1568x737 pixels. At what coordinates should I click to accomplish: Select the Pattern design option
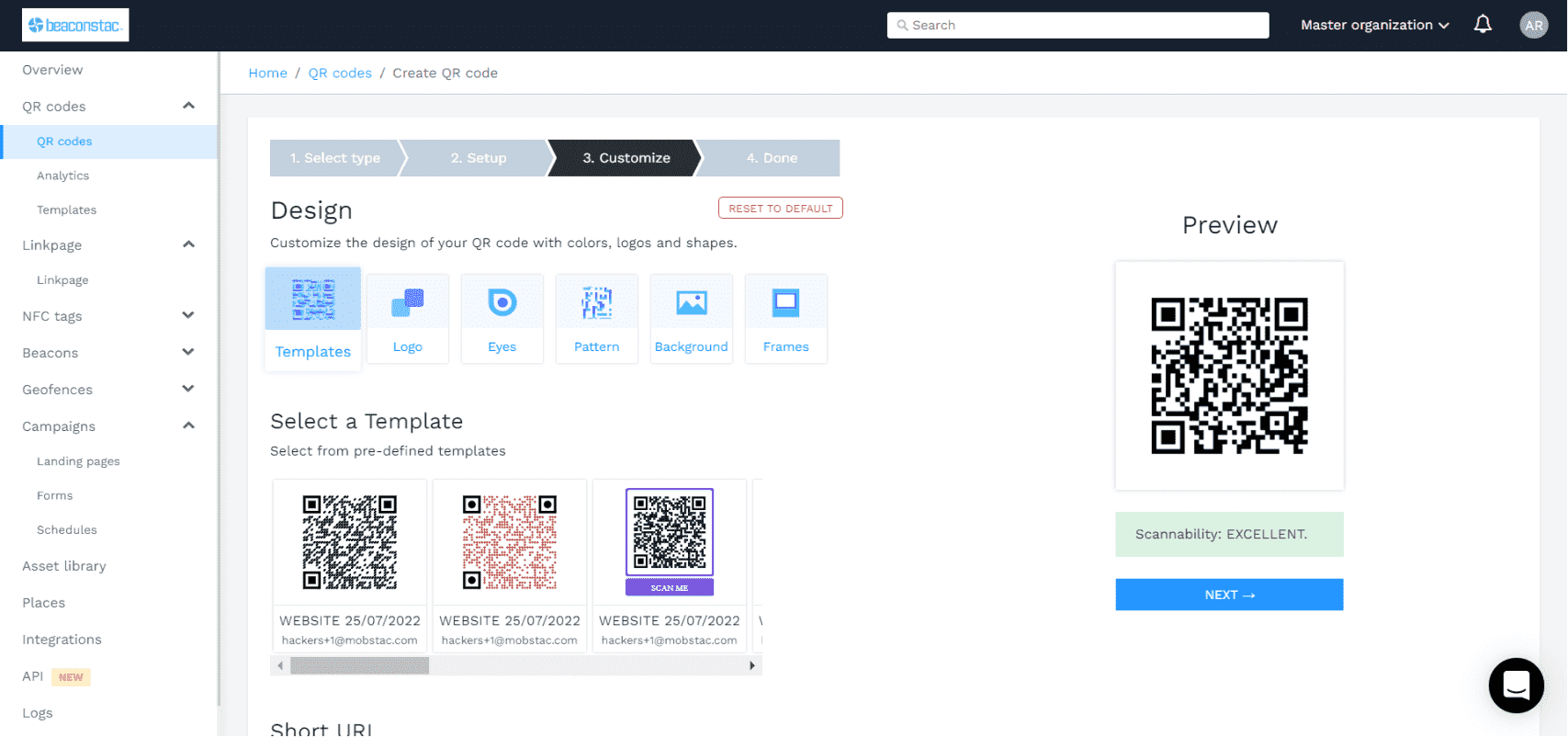tap(597, 319)
